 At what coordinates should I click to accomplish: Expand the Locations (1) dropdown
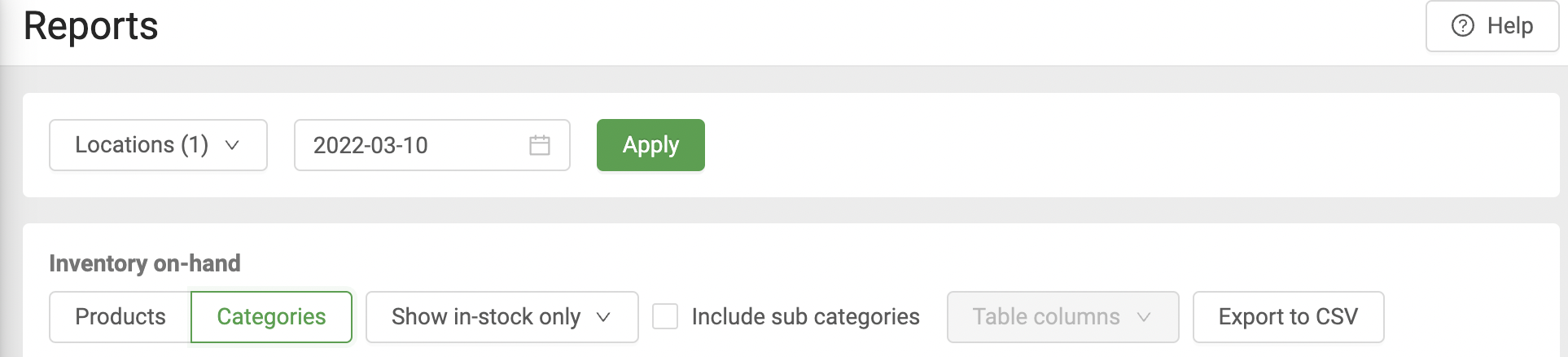[158, 145]
